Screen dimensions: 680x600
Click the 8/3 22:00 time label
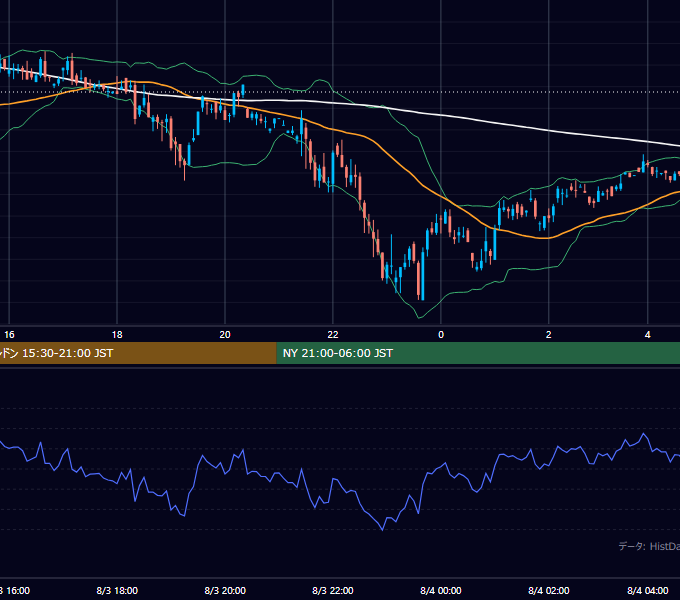click(333, 590)
